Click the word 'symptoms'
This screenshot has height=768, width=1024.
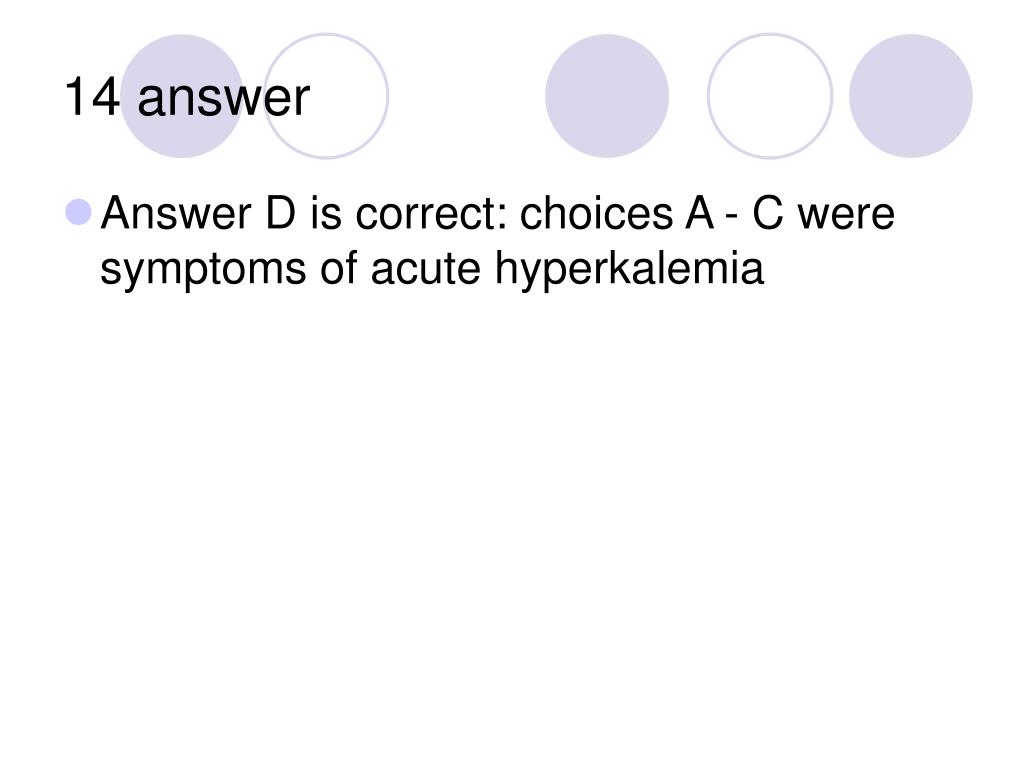203,271
